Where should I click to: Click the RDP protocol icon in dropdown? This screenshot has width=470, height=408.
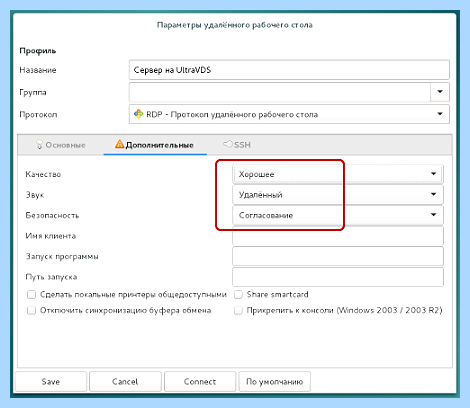point(138,114)
